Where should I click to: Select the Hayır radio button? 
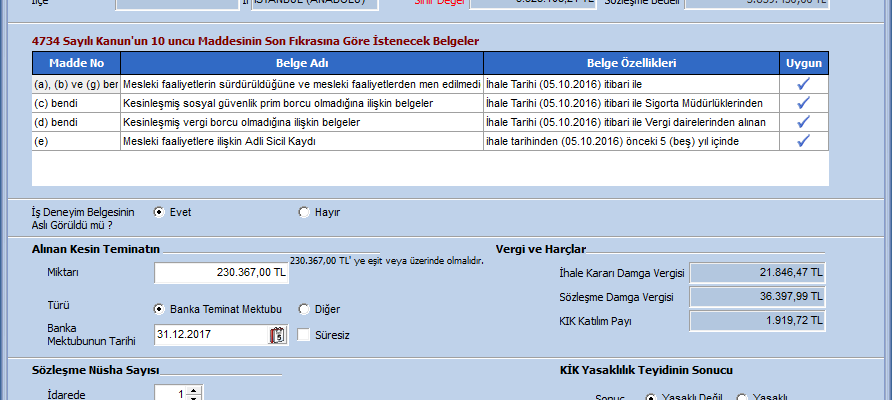[304, 212]
